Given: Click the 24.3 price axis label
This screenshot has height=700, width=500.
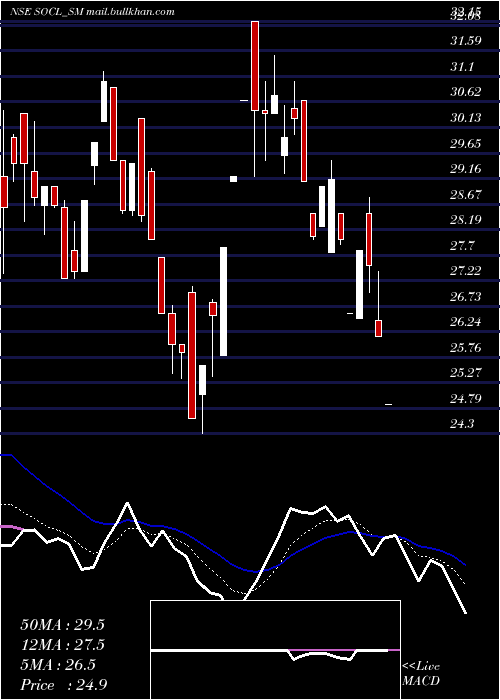Looking at the screenshot, I should (x=462, y=423).
